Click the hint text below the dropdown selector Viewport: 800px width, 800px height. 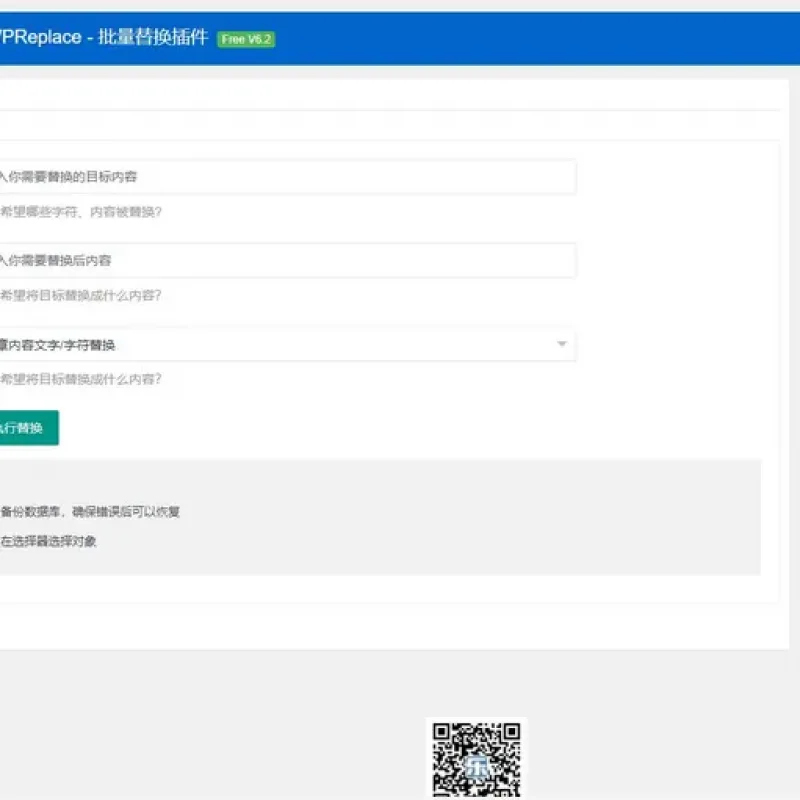tap(81, 379)
